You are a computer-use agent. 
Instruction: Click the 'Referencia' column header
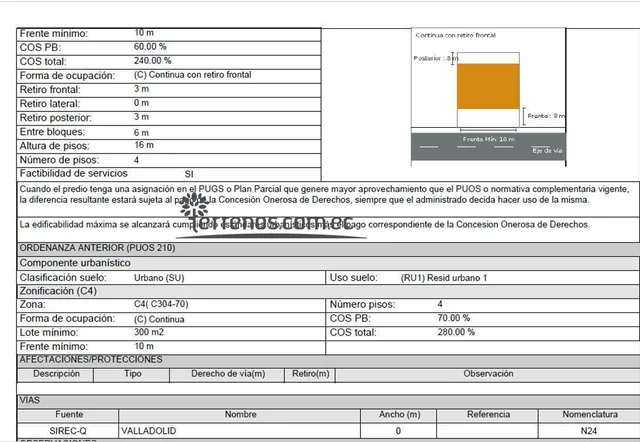coord(488,415)
